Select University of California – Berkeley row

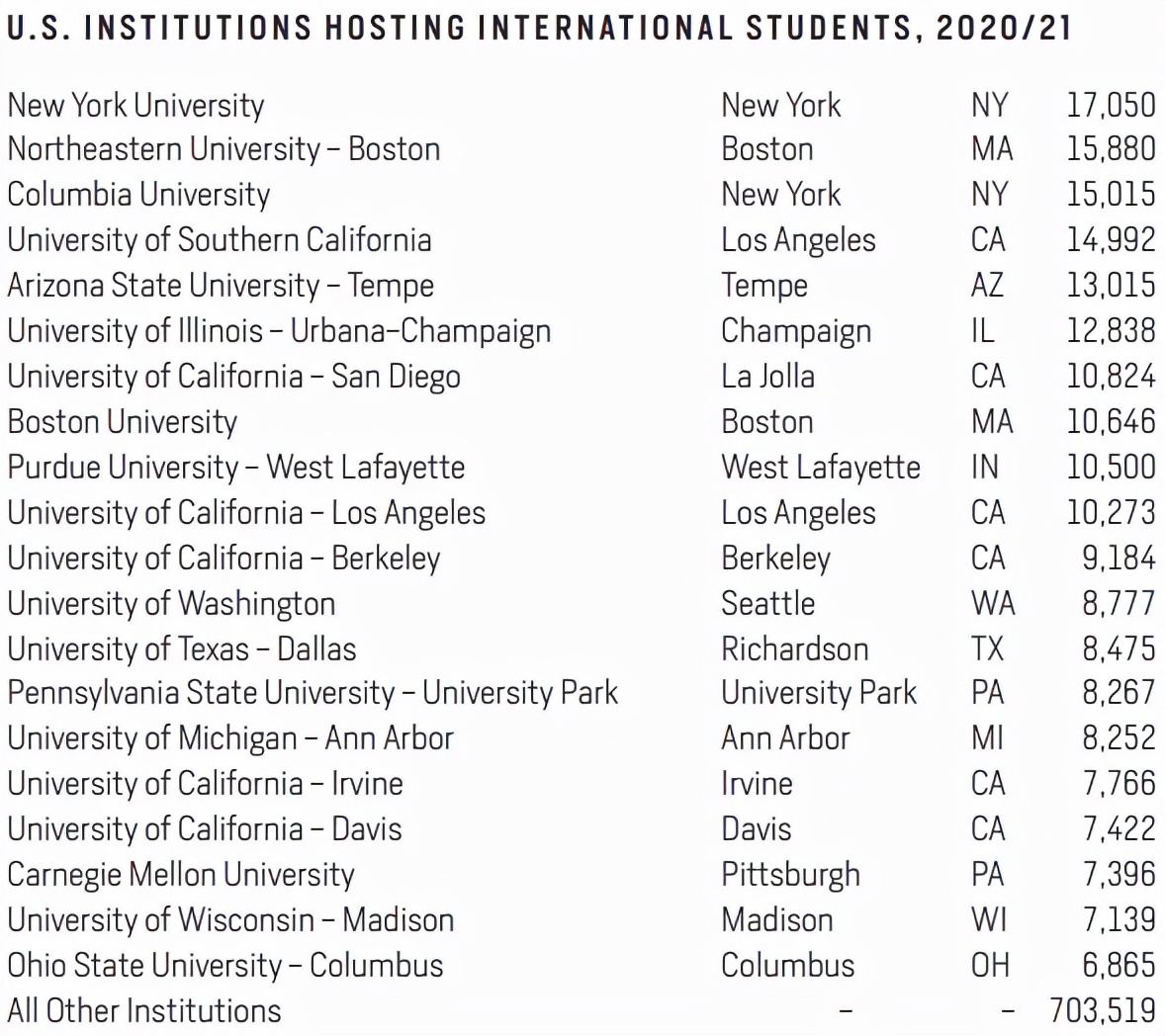(x=224, y=559)
